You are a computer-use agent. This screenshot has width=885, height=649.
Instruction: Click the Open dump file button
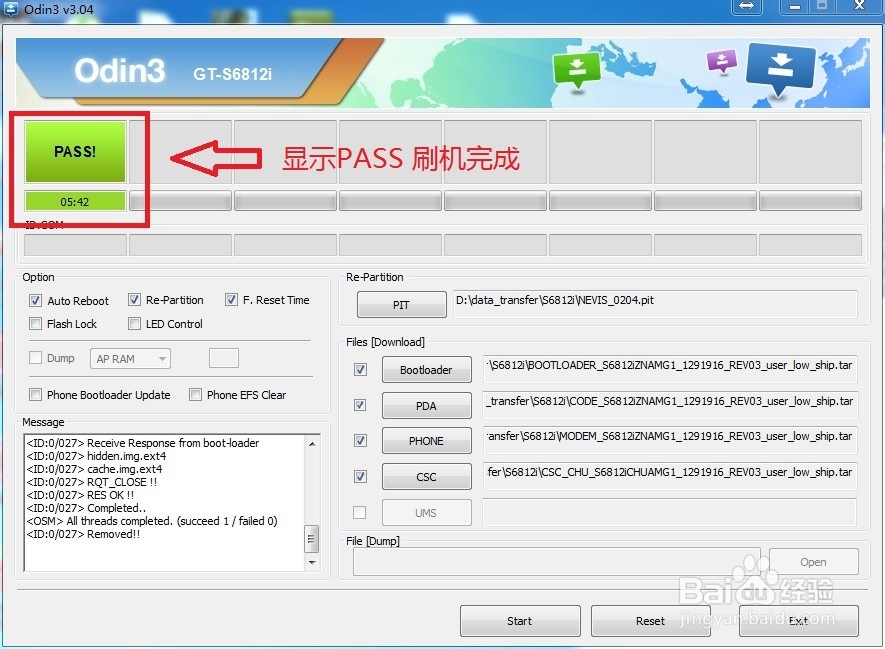813,562
